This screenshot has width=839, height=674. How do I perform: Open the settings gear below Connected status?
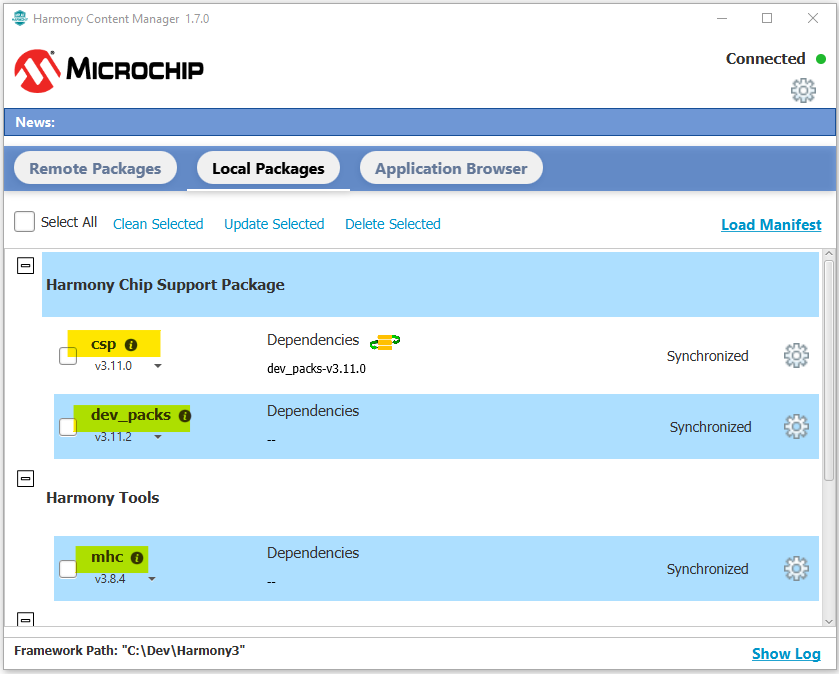pyautogui.click(x=803, y=90)
